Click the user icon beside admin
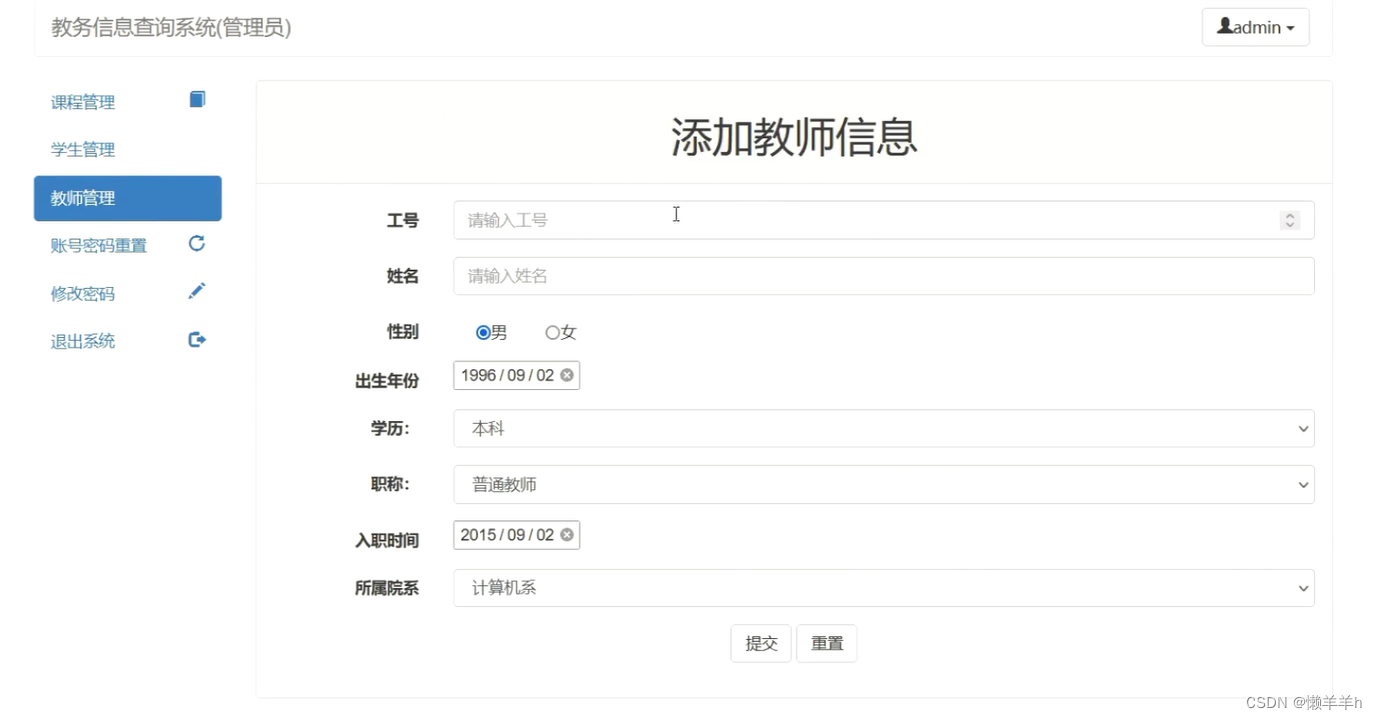This screenshot has width=1377, height=720. pos(1224,26)
